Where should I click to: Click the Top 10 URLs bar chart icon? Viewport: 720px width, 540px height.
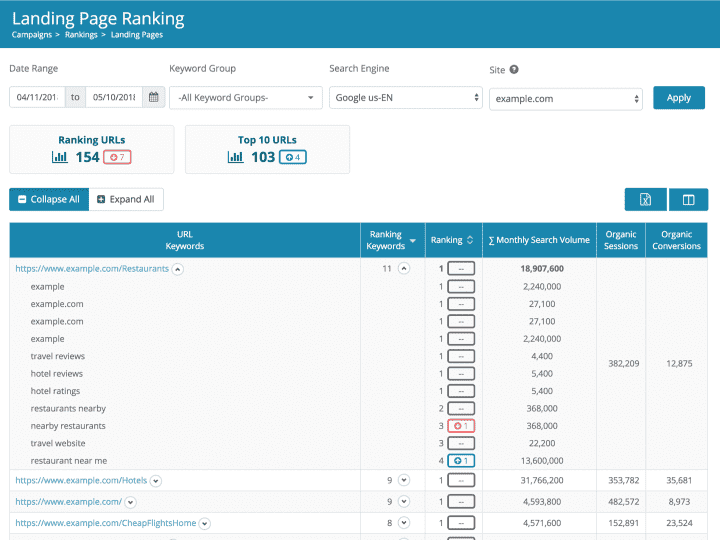(236, 157)
